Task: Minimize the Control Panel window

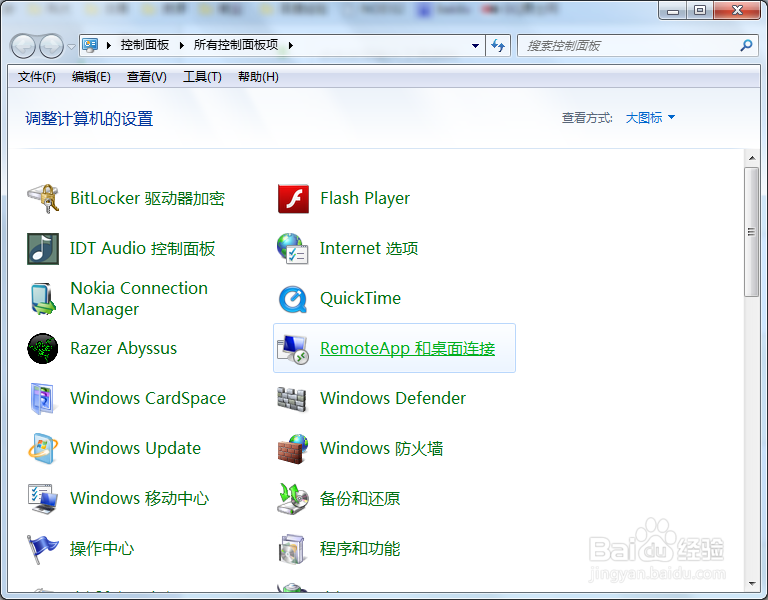Action: coord(673,10)
